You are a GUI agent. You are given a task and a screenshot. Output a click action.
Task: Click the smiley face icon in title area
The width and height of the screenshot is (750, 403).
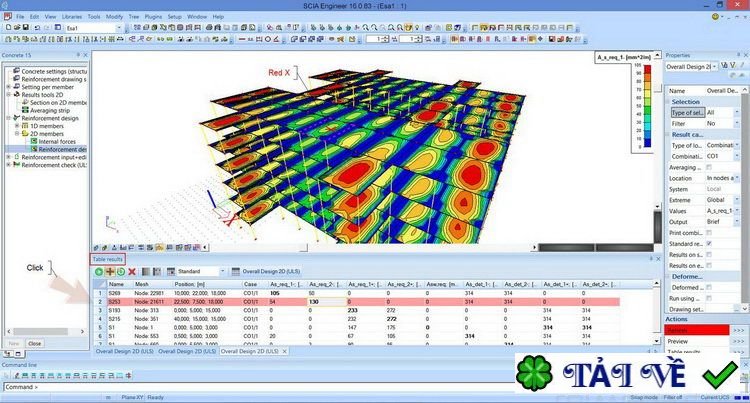[x=716, y=17]
